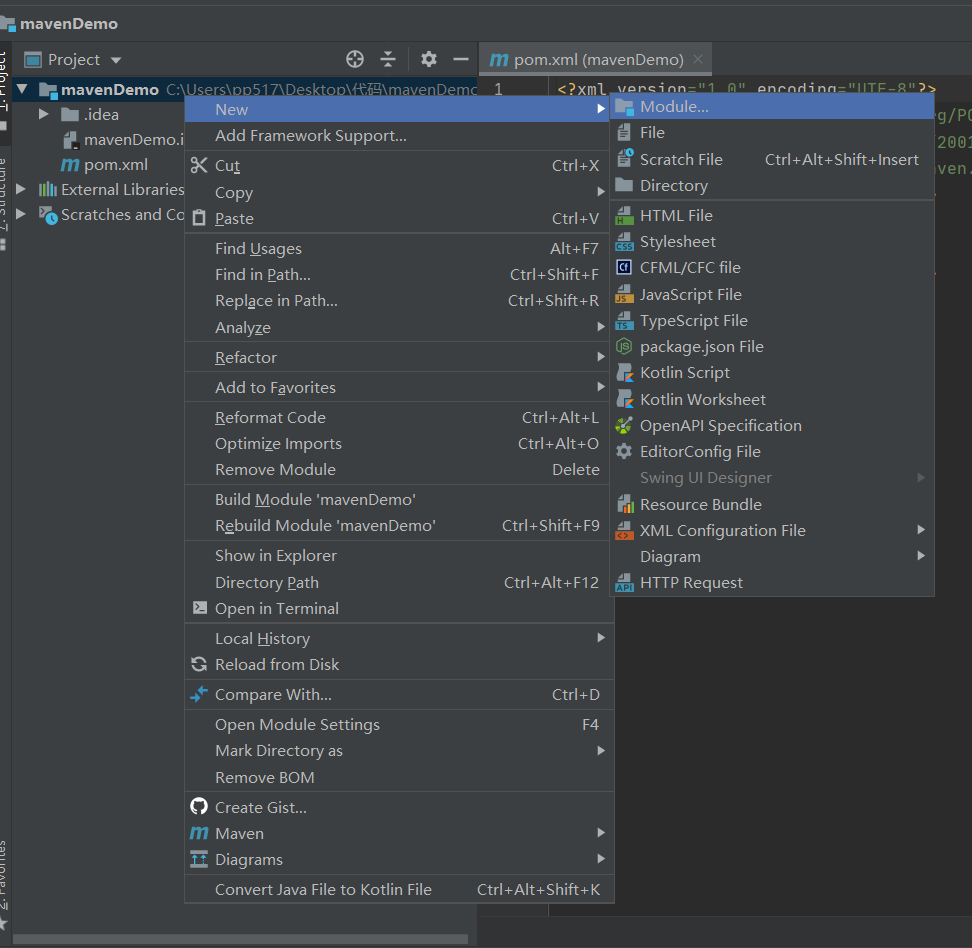Image resolution: width=972 pixels, height=948 pixels.
Task: Click the Cut scissors icon
Action: (199, 166)
